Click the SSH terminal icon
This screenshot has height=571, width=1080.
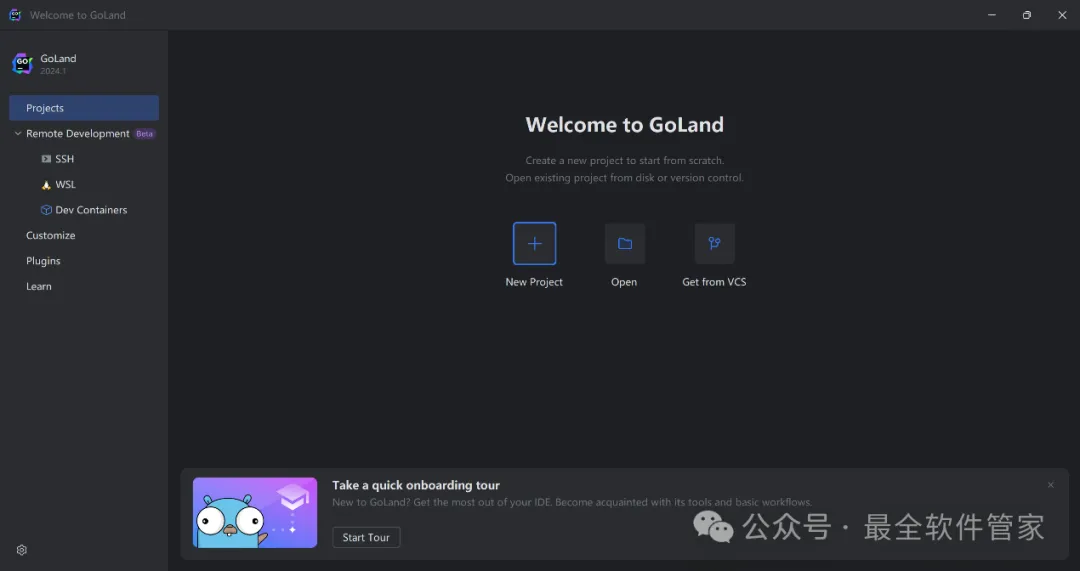pos(46,159)
